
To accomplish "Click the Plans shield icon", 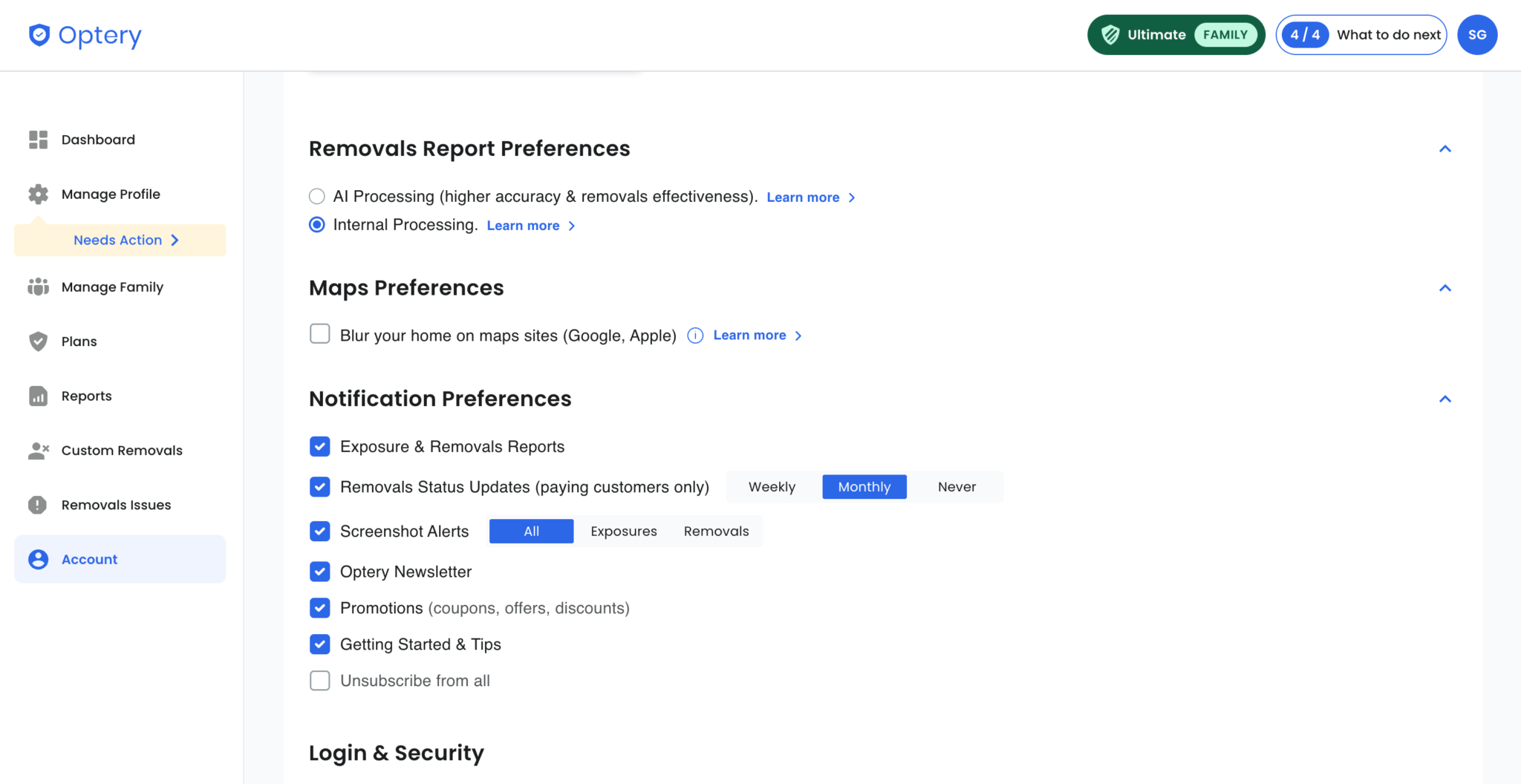I will pos(38,342).
